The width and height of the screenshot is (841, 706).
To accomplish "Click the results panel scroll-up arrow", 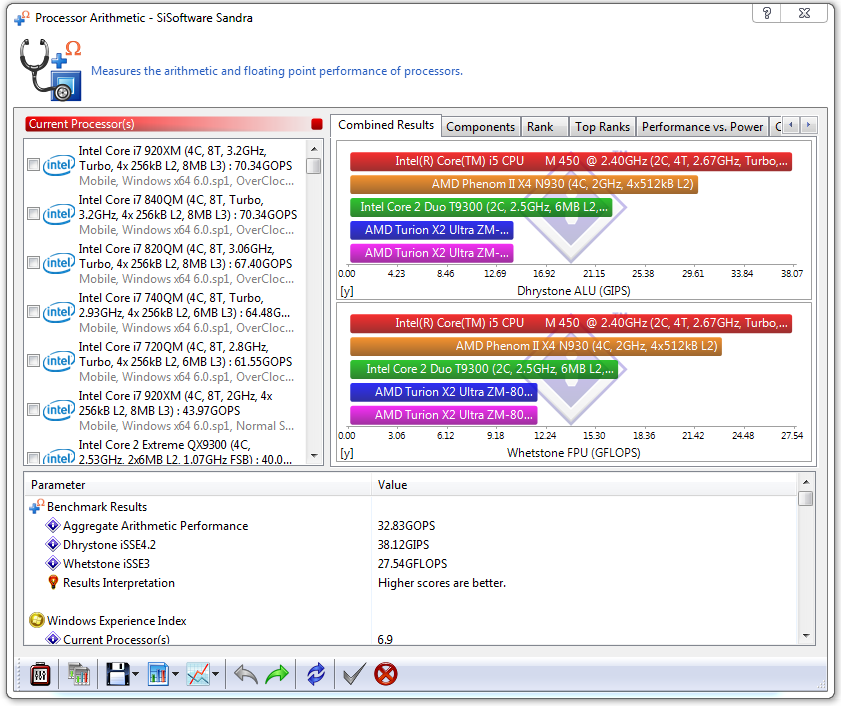I will click(x=806, y=481).
